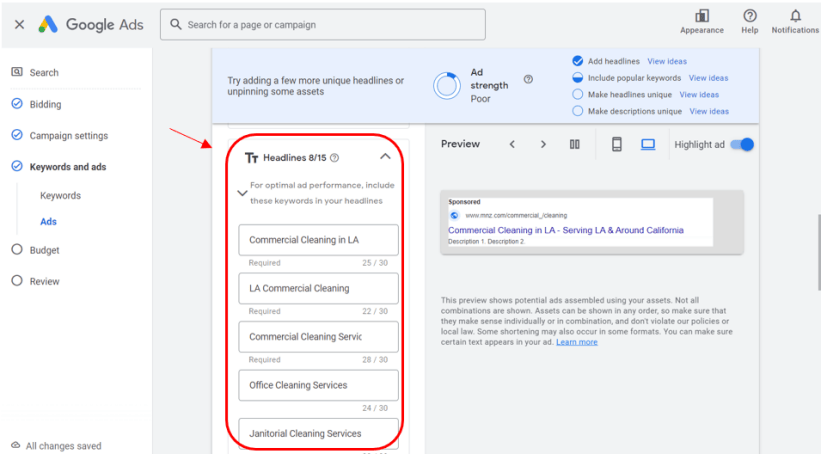This screenshot has height=454, width=821.
Task: Click the Ad strength help icon
Action: point(528,80)
